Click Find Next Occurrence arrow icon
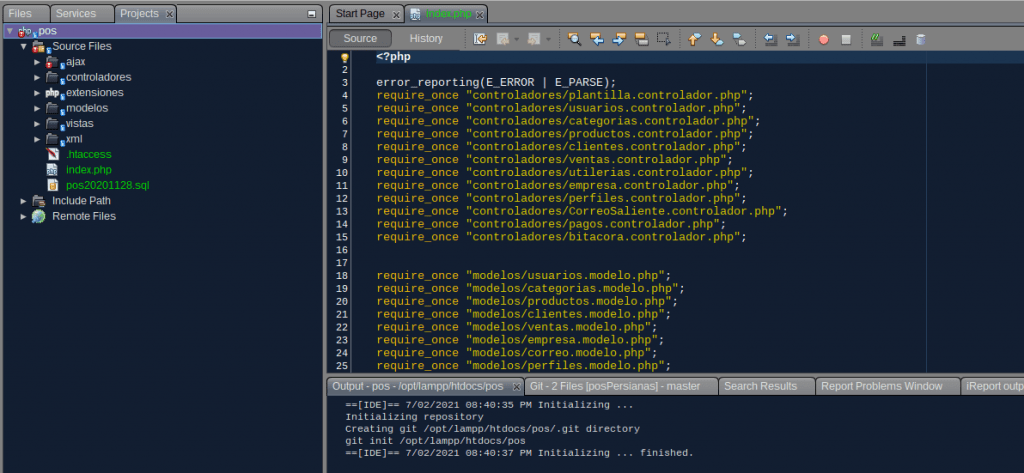This screenshot has height=473, width=1024. click(x=619, y=39)
